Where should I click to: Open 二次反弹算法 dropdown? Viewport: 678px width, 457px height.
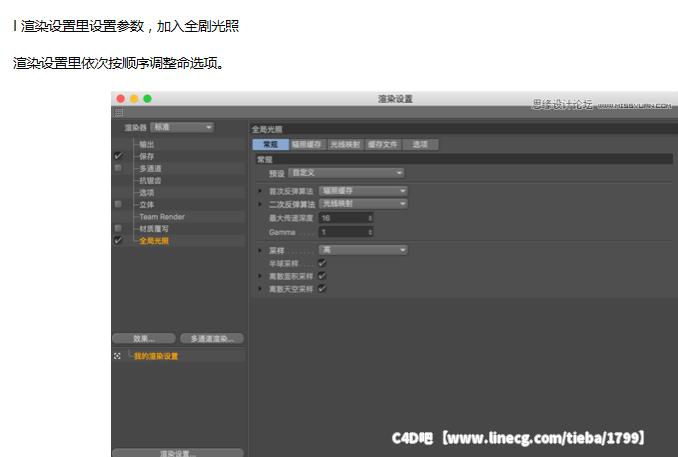click(363, 204)
